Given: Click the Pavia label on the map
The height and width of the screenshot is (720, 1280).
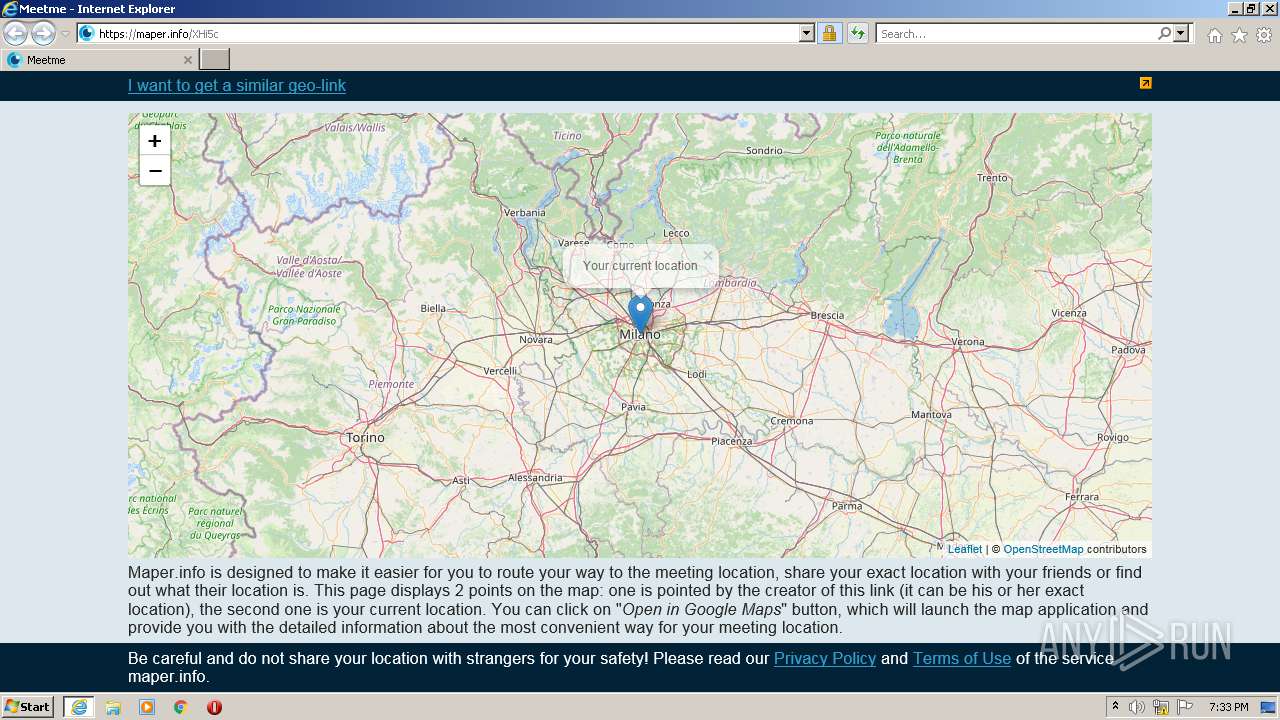Looking at the screenshot, I should (634, 407).
